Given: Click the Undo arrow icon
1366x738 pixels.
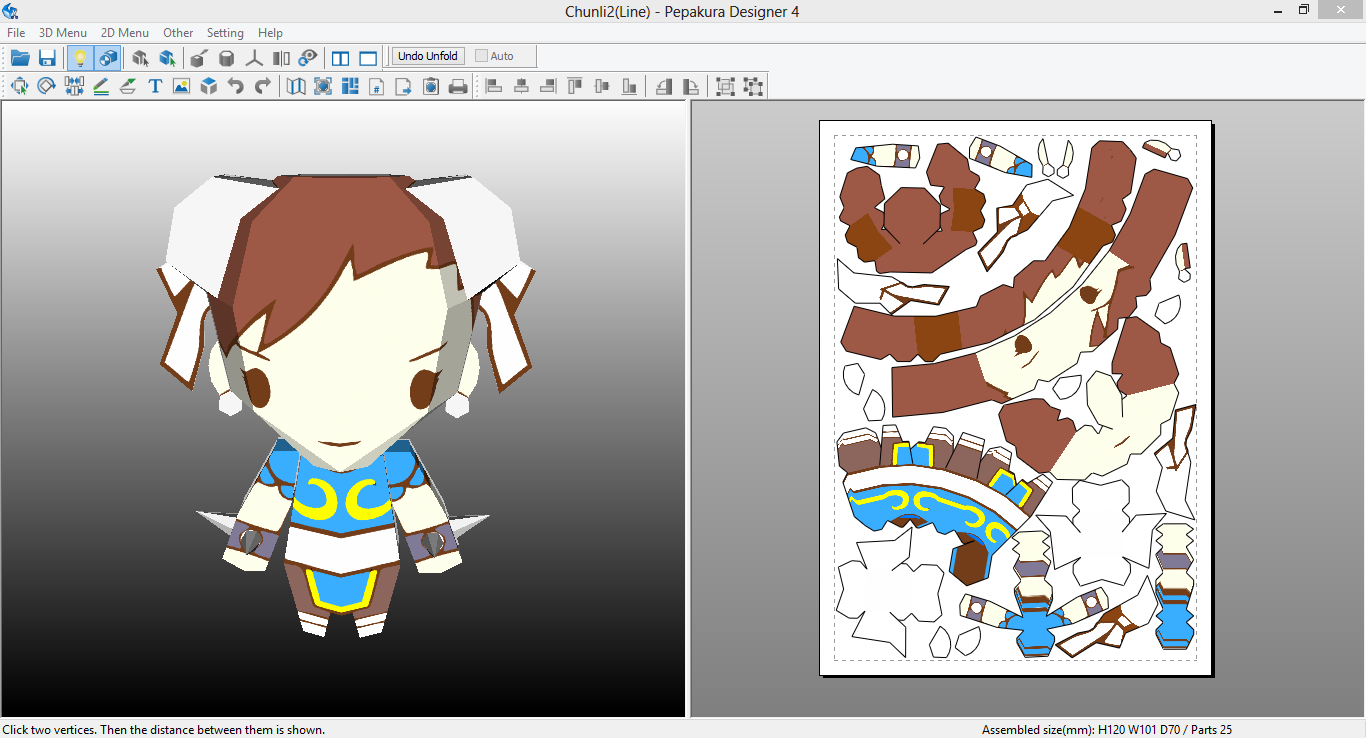Looking at the screenshot, I should [x=235, y=86].
